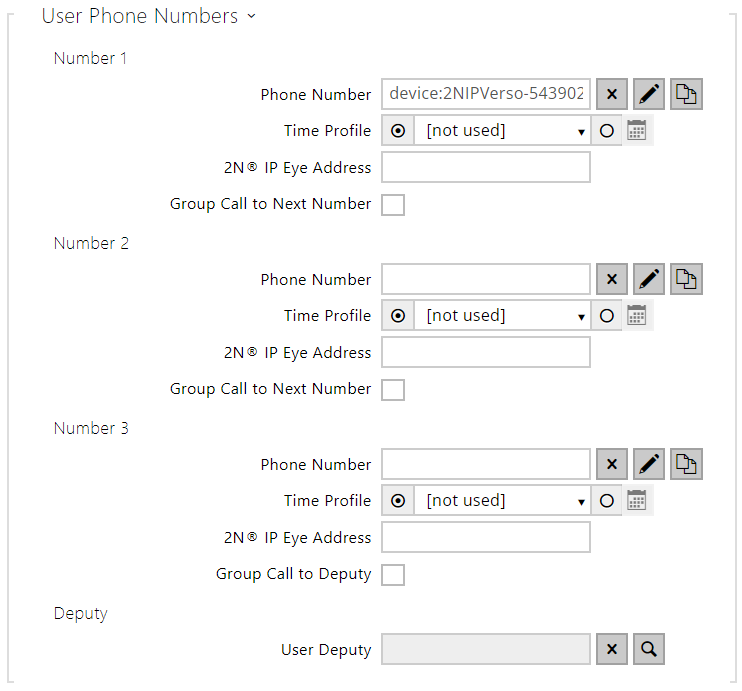Check Group Call to Next Number for Number 2
742x691 pixels.
pos(393,390)
